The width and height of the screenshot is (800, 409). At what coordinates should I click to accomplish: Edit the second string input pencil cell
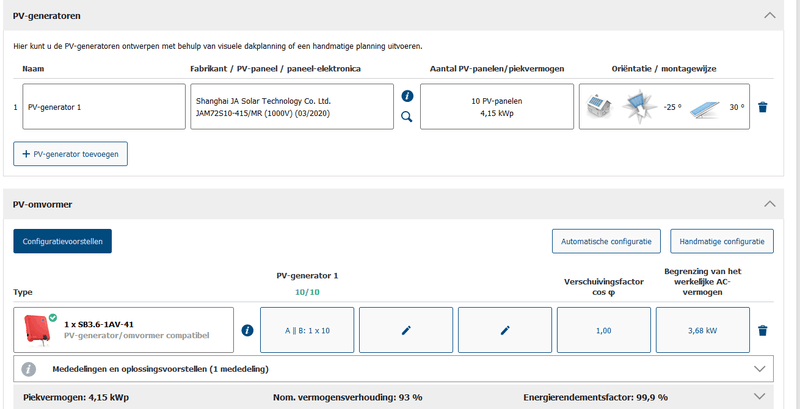(406, 330)
